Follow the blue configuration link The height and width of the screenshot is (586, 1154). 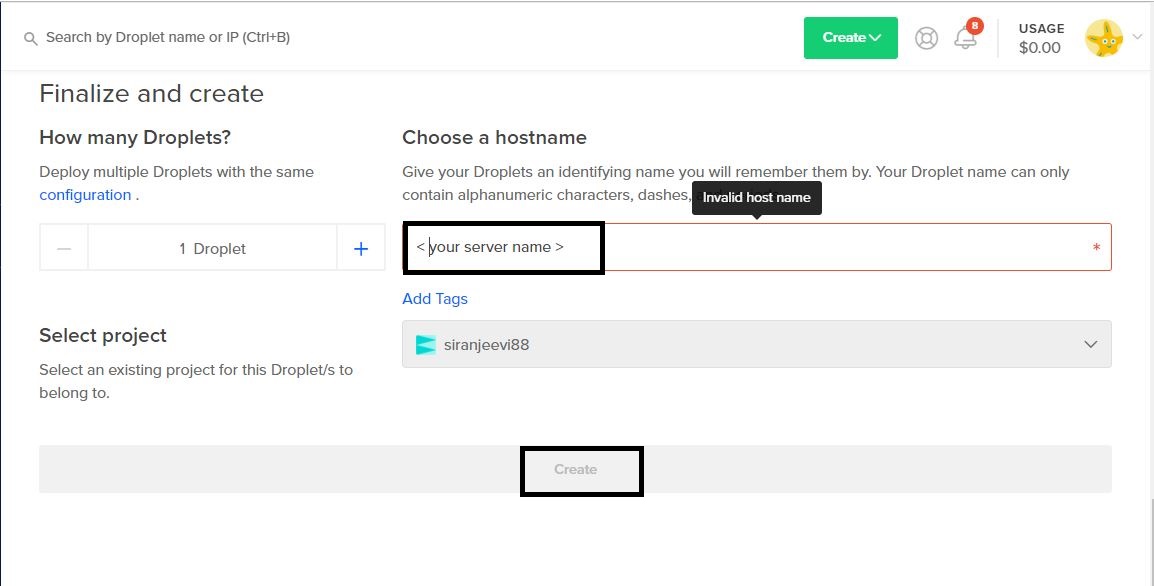tap(85, 194)
